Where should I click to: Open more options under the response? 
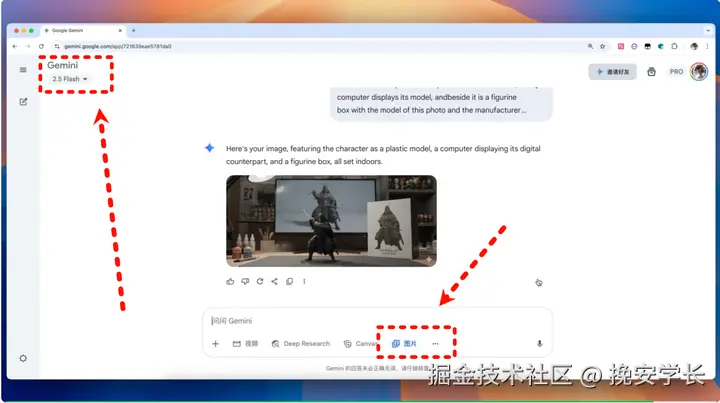coord(304,281)
